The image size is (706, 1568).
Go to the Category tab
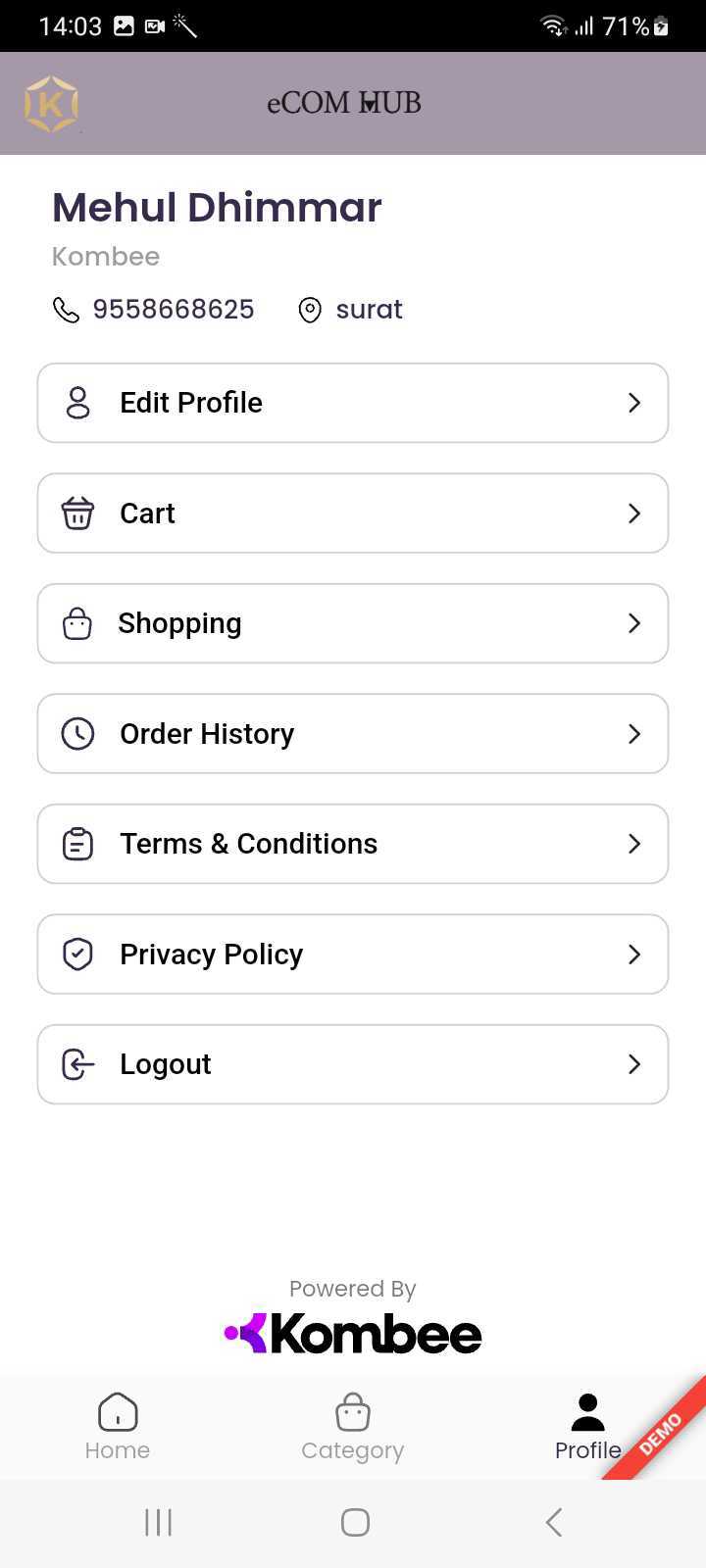coord(353,1427)
